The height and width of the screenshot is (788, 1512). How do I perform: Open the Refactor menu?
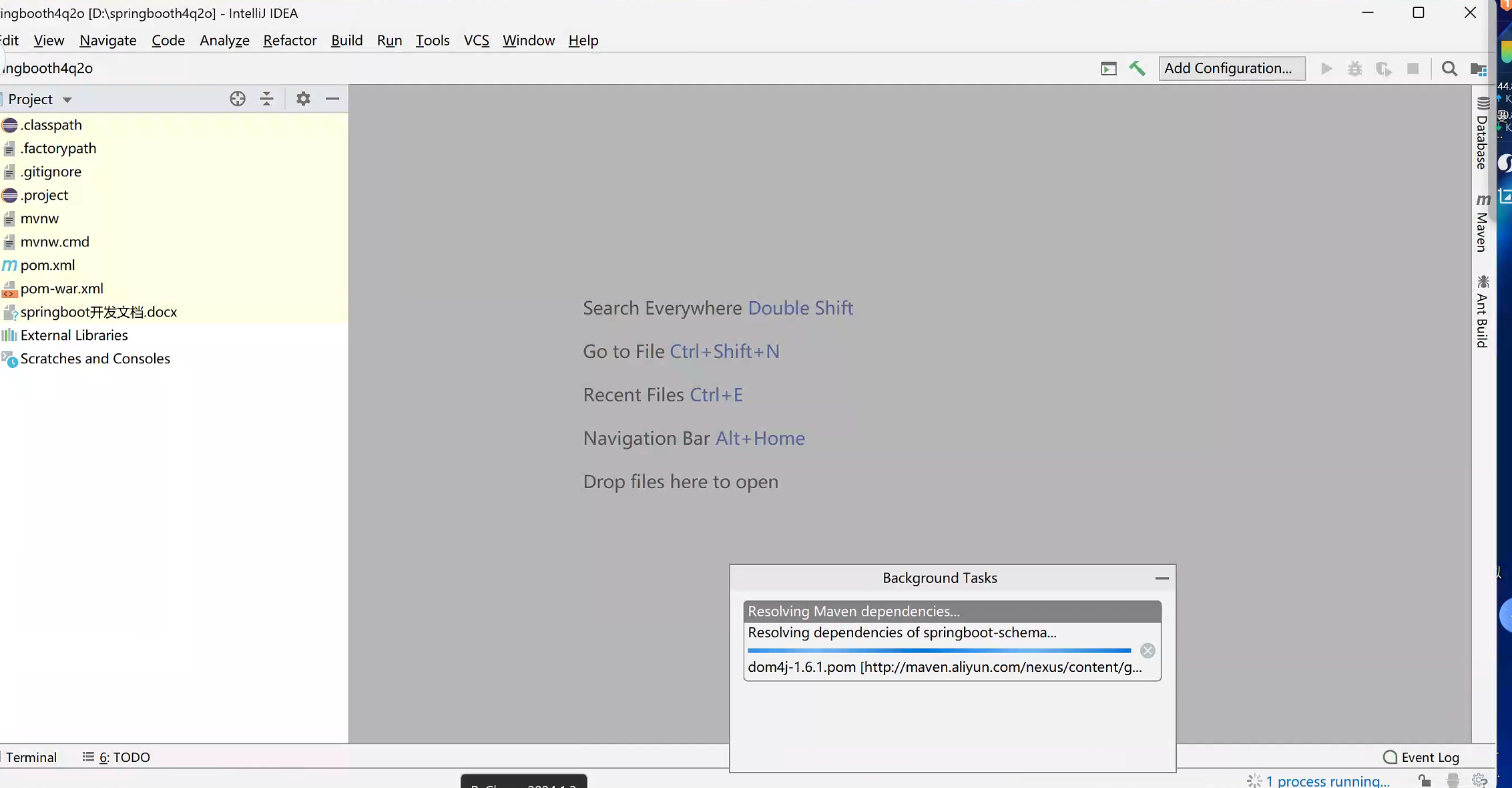[290, 41]
